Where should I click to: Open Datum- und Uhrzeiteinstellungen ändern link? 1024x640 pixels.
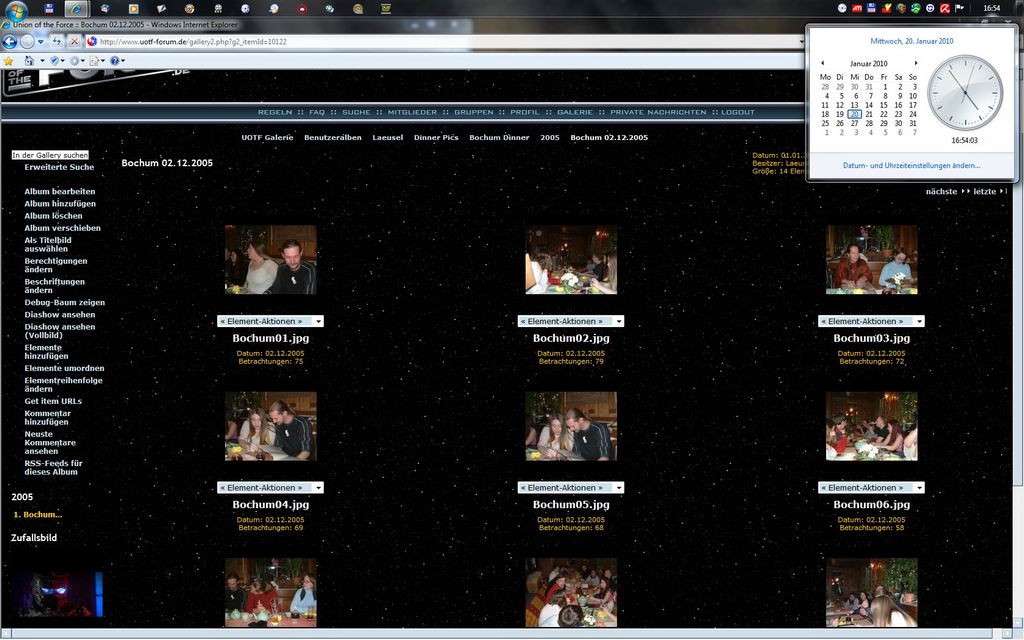click(911, 165)
